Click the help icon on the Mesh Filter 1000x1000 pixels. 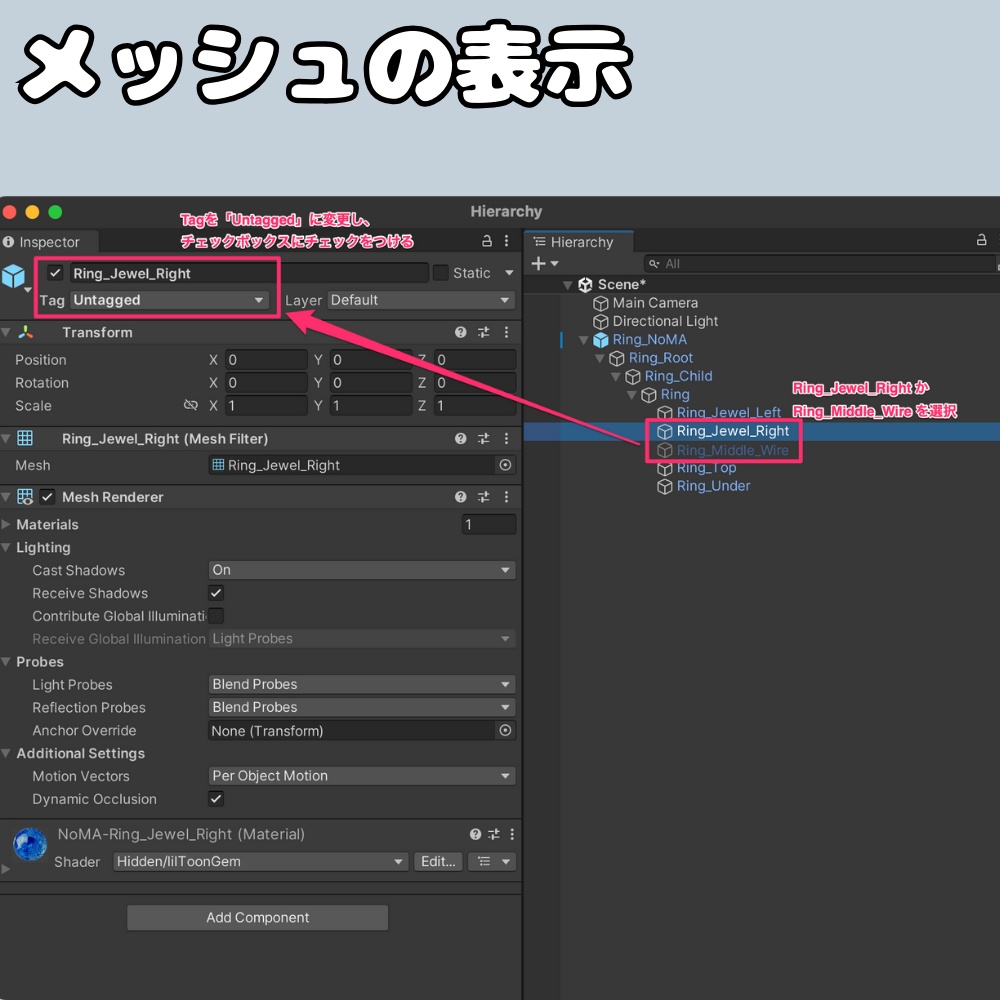pyautogui.click(x=459, y=438)
